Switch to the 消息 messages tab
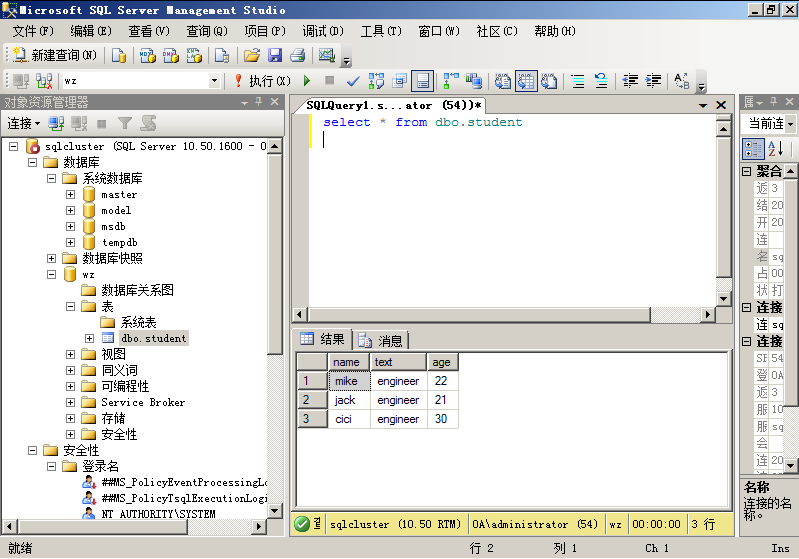The image size is (799, 559). 380,340
